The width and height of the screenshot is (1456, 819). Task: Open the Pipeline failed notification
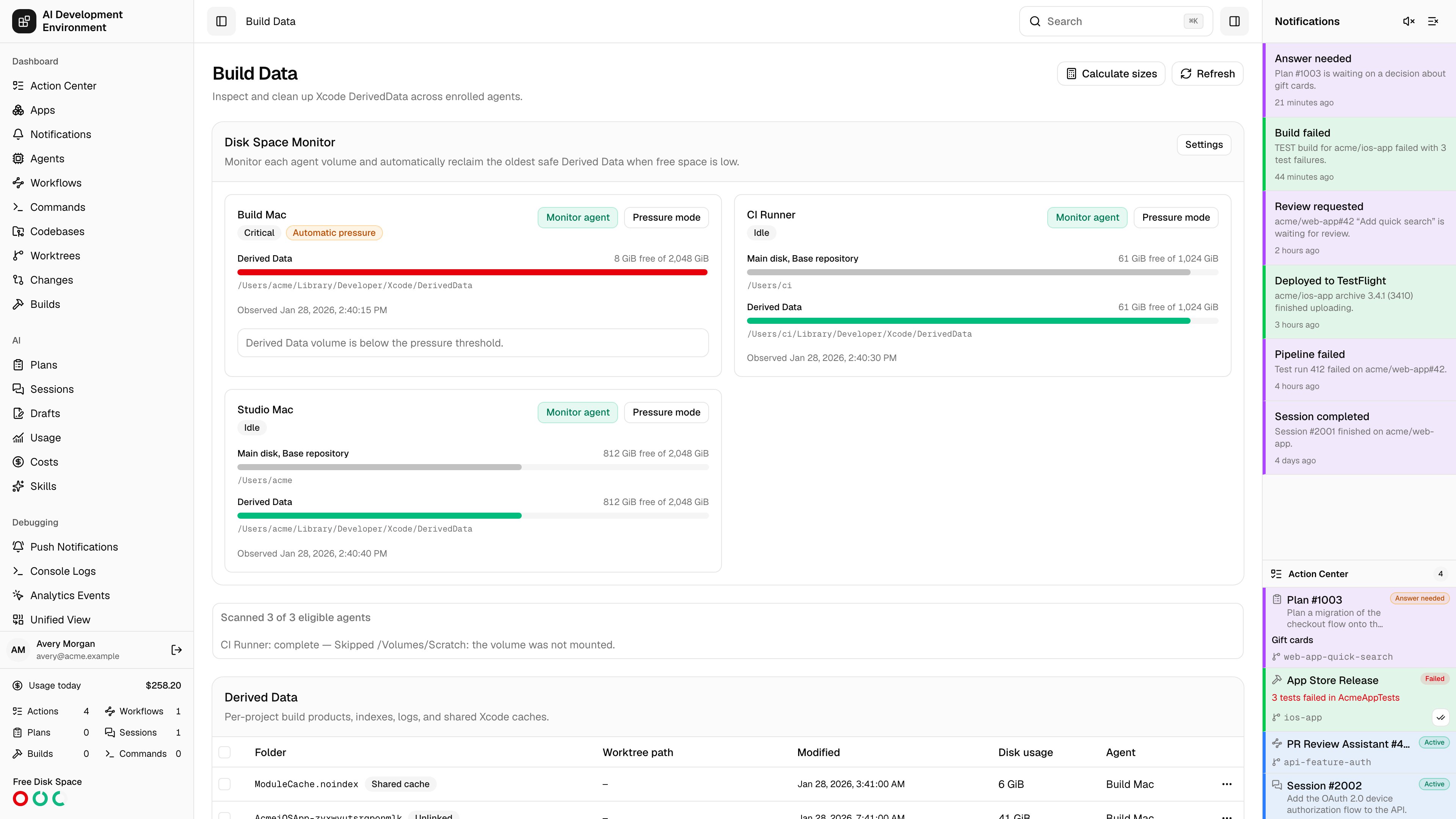1359,370
